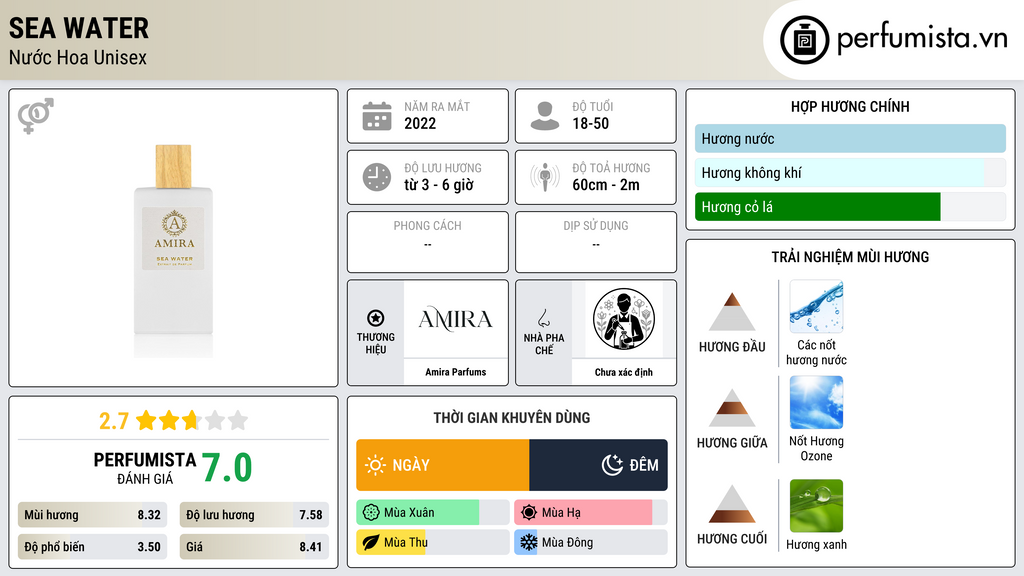1024x576 pixels.
Task: Click the Hương cuối pyramid icon
Action: pyautogui.click(x=732, y=504)
